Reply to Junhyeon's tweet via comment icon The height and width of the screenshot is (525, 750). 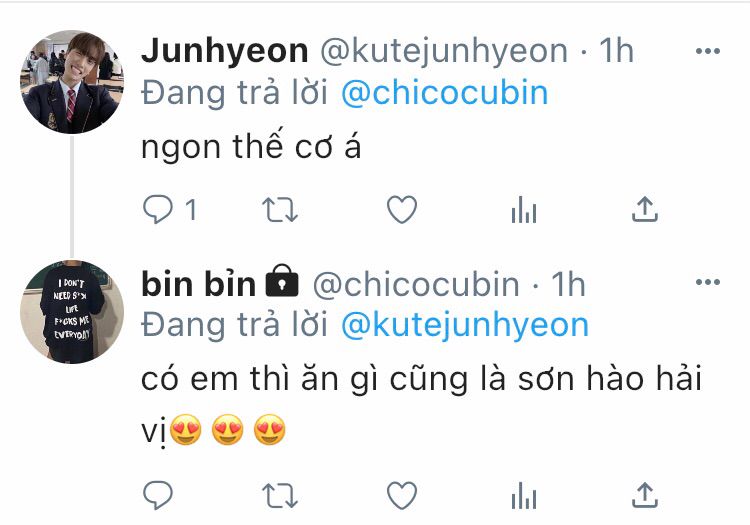[158, 209]
